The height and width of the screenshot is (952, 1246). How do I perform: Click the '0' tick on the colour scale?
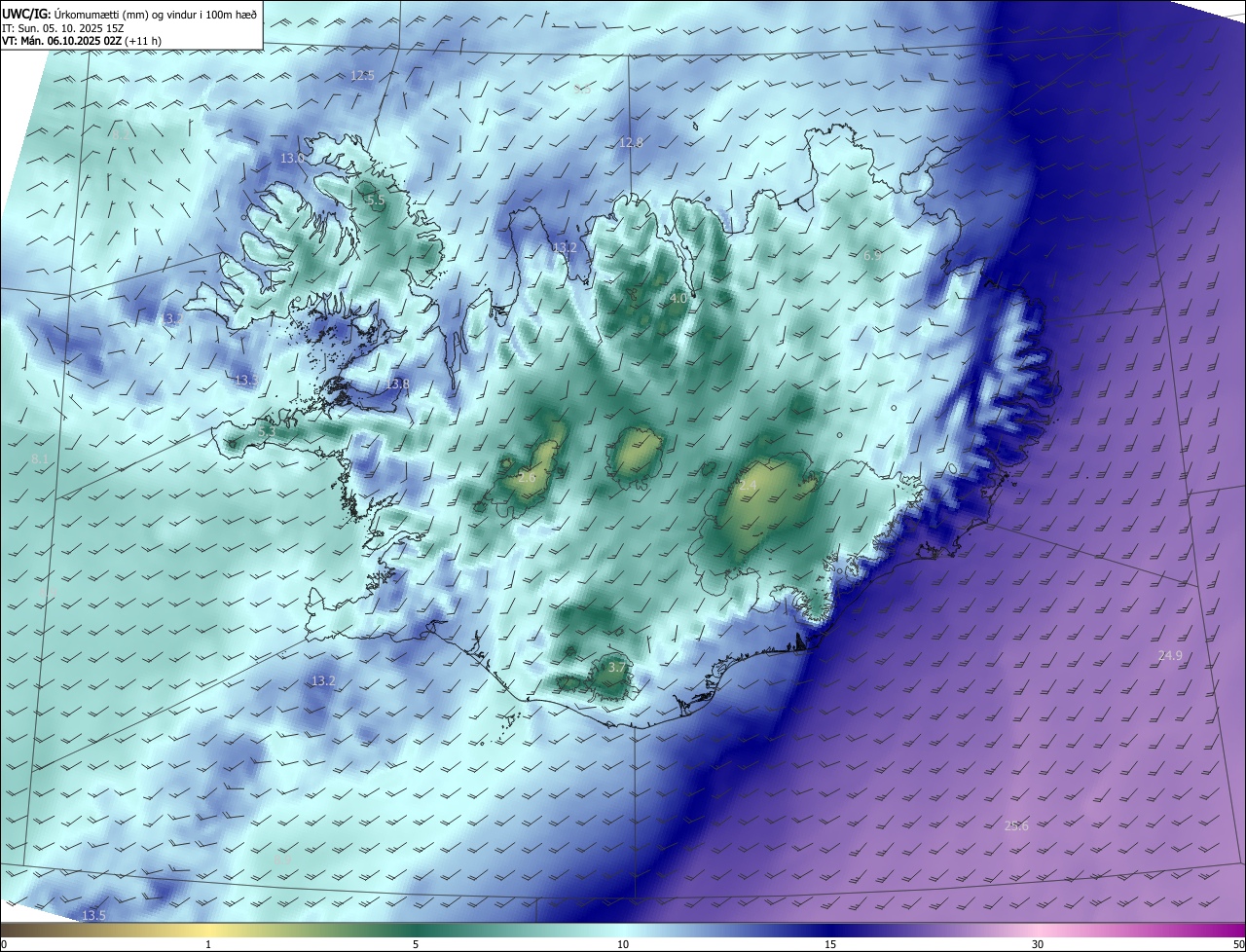(x=4, y=944)
